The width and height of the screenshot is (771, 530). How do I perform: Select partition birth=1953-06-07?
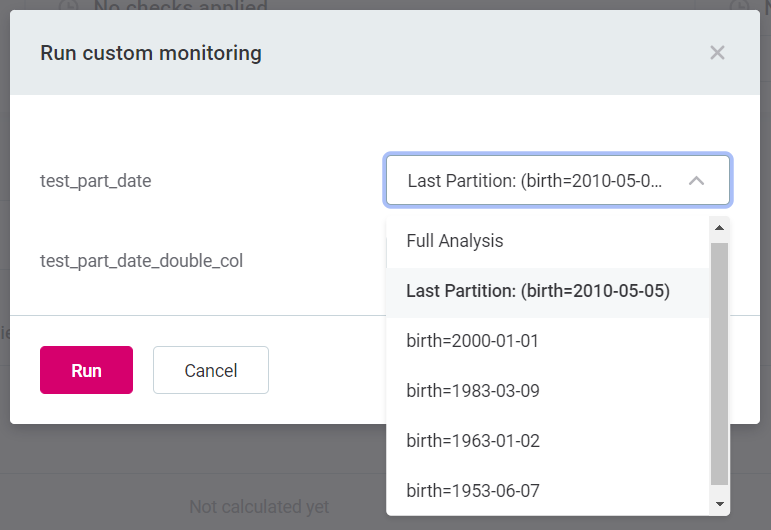pyautogui.click(x=472, y=491)
